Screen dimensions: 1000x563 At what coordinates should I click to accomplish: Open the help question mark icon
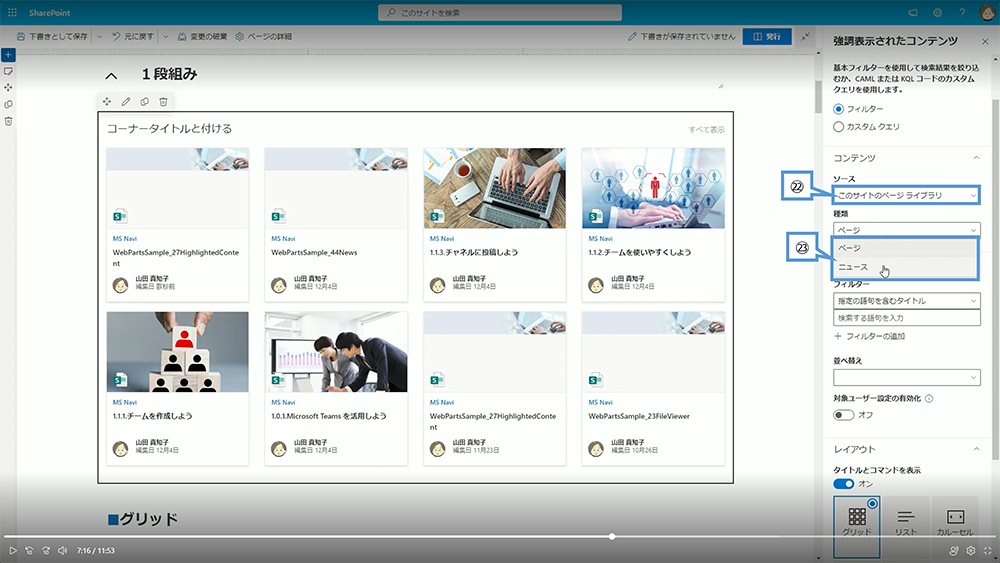click(x=962, y=12)
